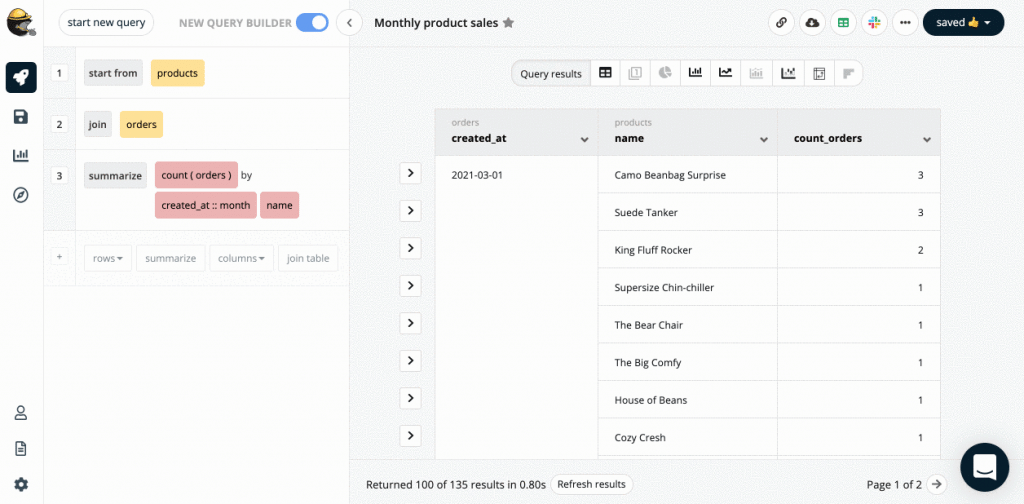Viewport: 1024px width, 504px height.
Task: Download results with cloud icon
Action: point(812,22)
